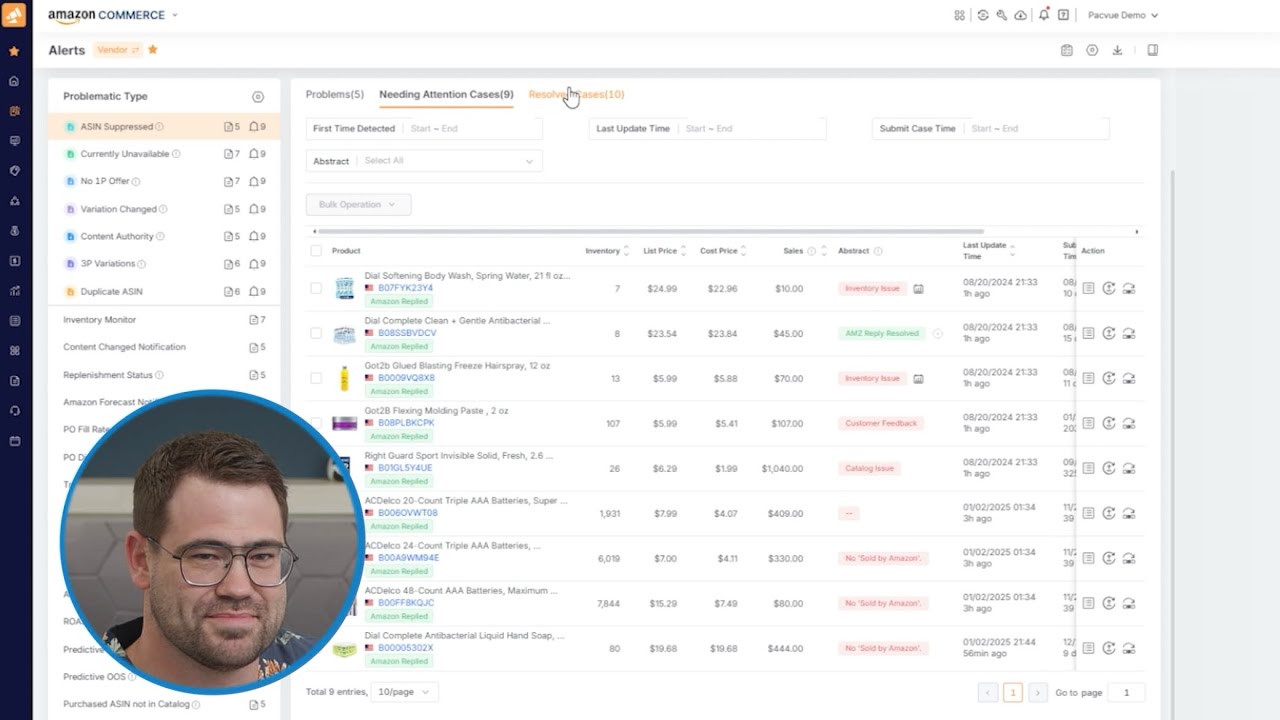This screenshot has width=1280, height=720.
Task: Click the Home icon in left sidebar
Action: pyautogui.click(x=14, y=81)
